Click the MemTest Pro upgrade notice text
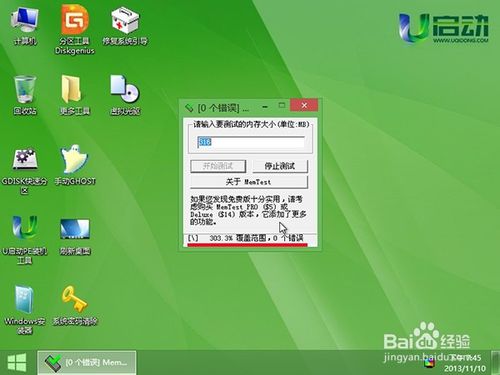 click(x=248, y=210)
